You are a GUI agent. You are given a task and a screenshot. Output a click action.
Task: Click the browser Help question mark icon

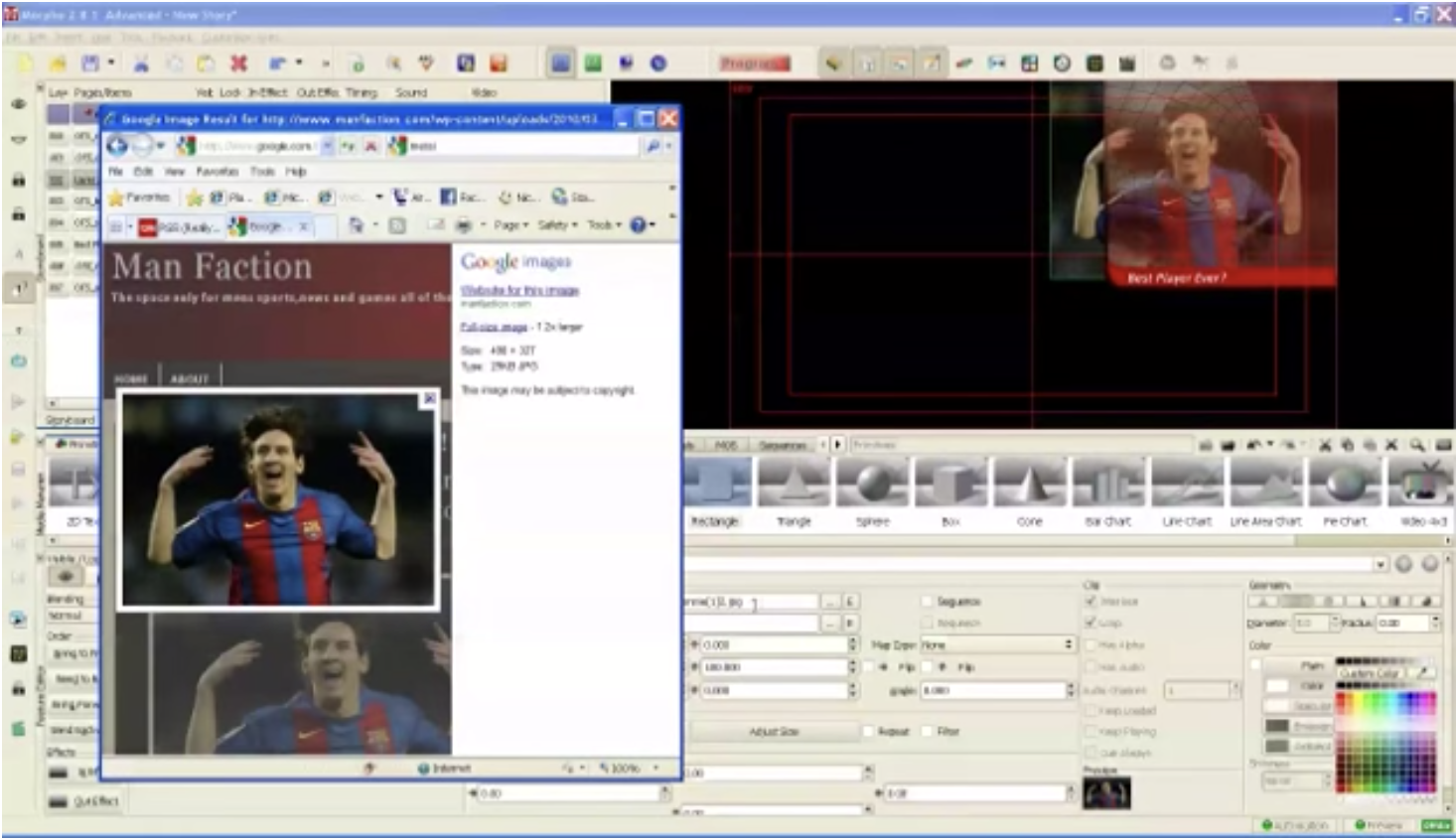coord(639,225)
